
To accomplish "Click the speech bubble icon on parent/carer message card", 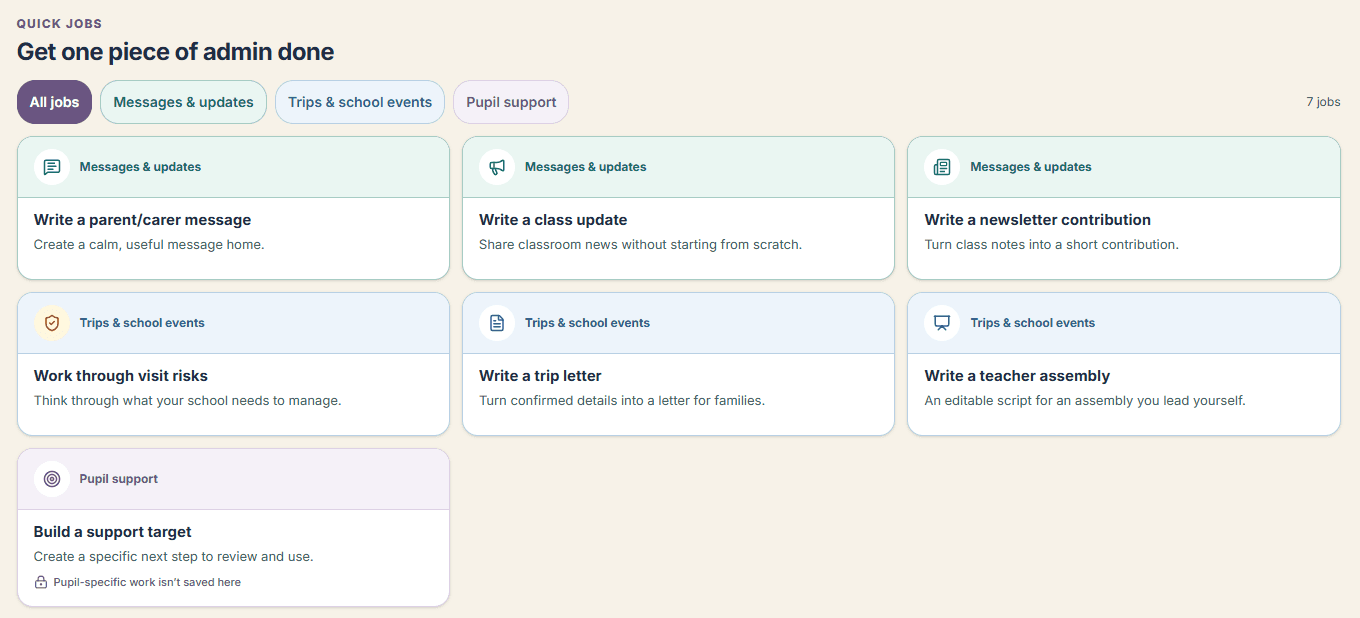I will point(52,167).
